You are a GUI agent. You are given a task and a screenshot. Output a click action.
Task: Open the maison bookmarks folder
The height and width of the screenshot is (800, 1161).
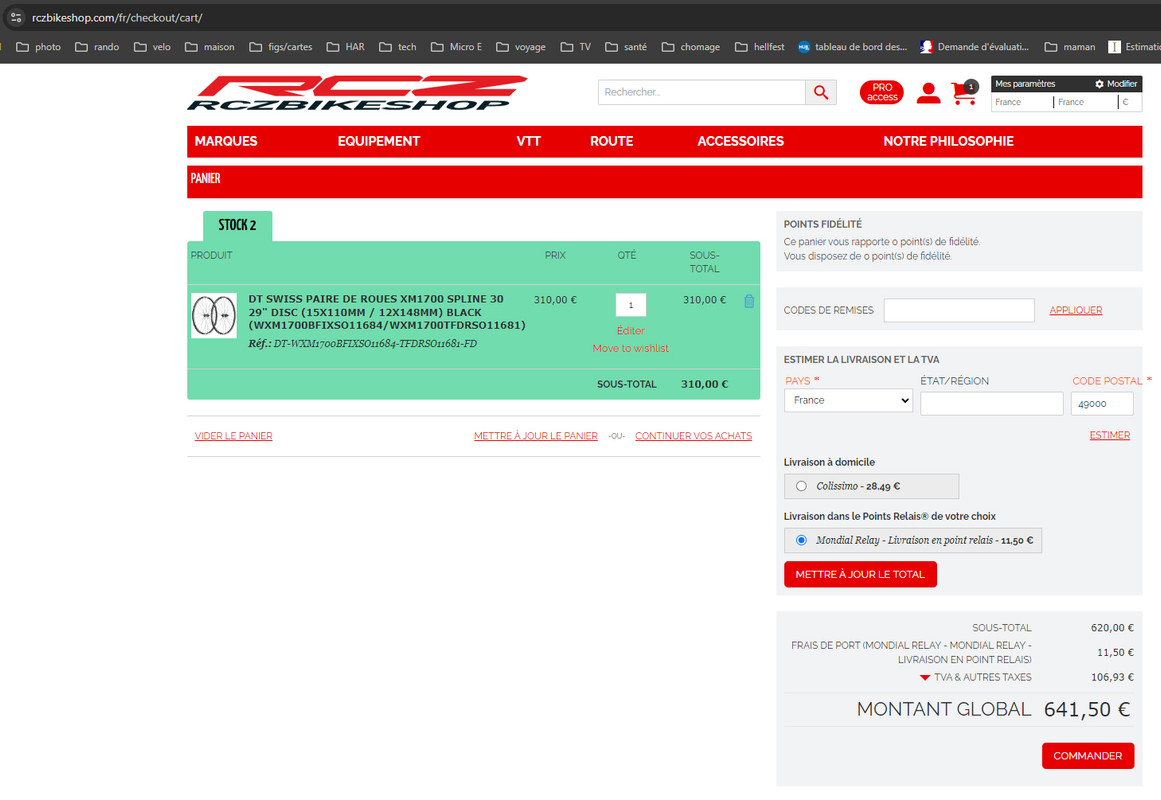[210, 47]
